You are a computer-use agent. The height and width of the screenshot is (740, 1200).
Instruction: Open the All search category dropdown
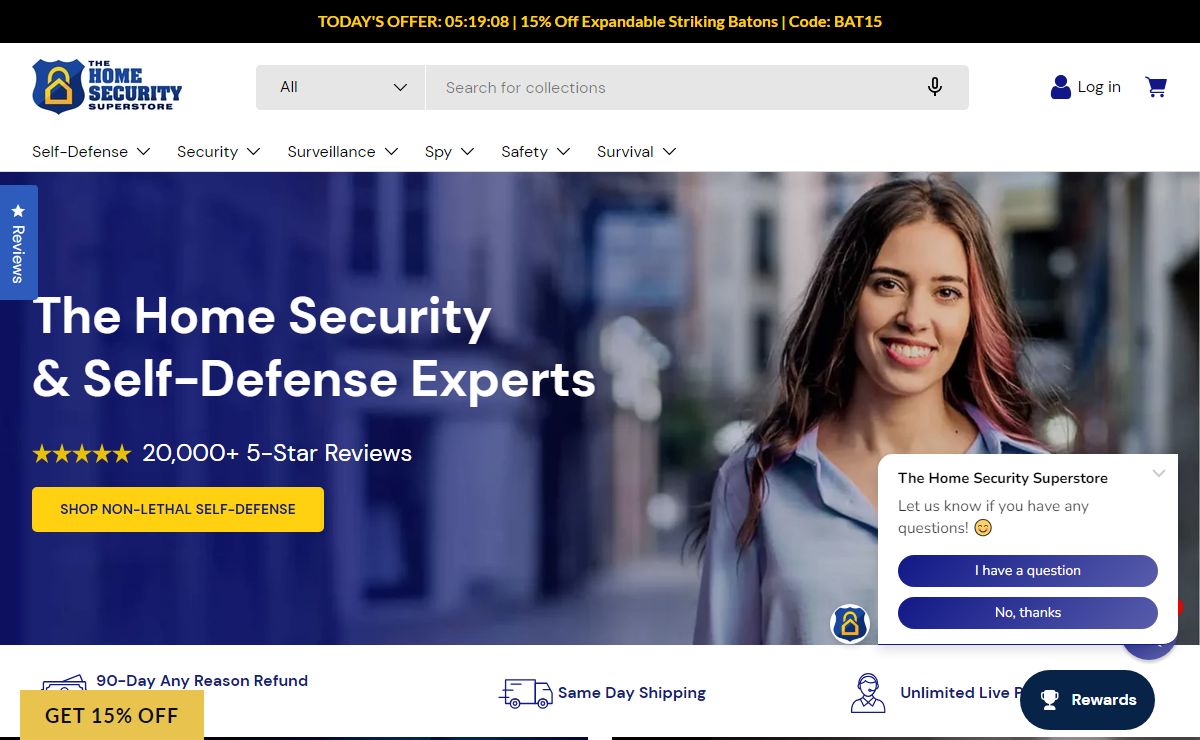(341, 87)
